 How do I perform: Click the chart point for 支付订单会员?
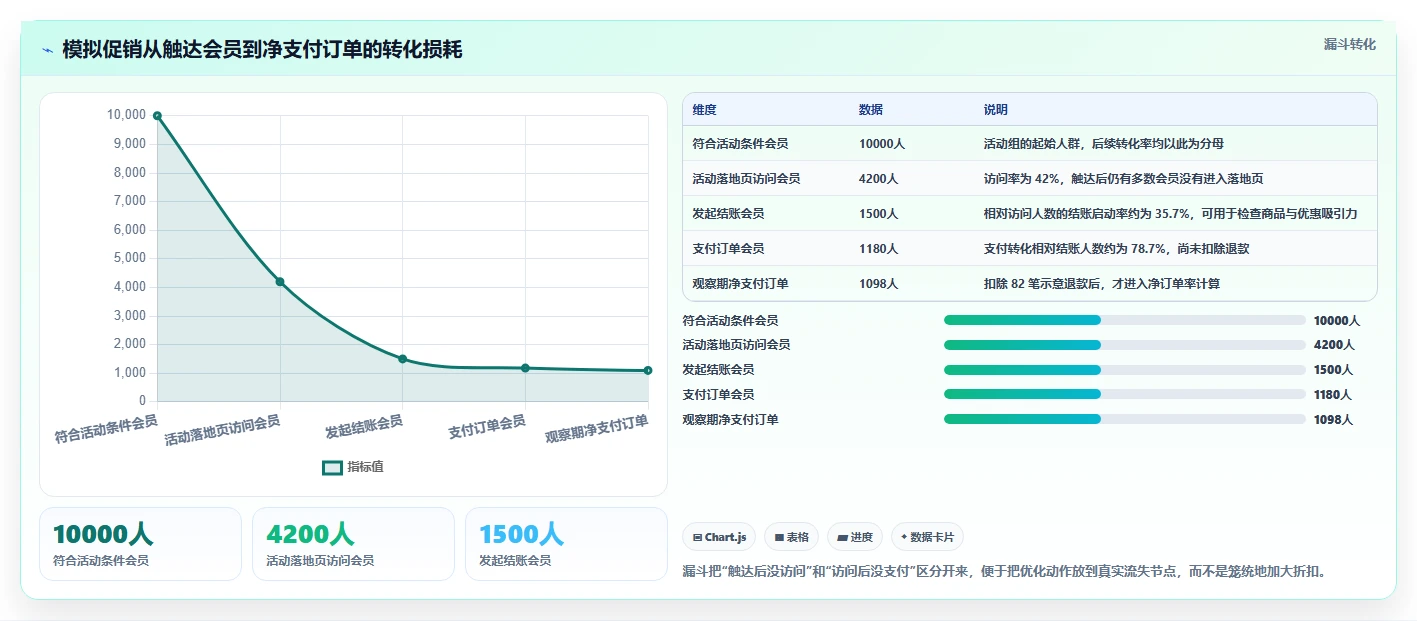pos(525,368)
